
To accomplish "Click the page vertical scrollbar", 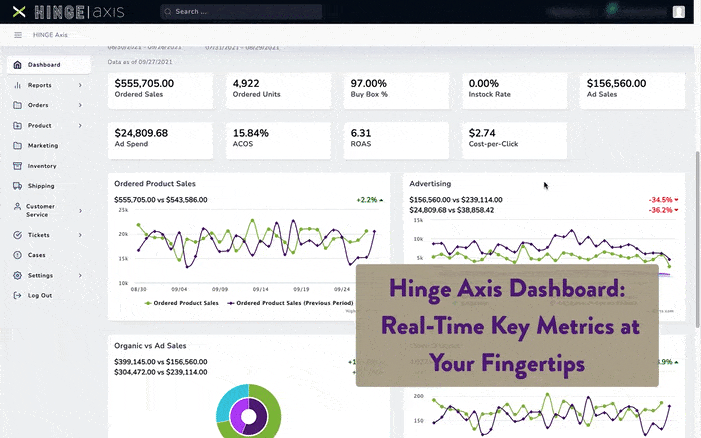I will (x=697, y=239).
